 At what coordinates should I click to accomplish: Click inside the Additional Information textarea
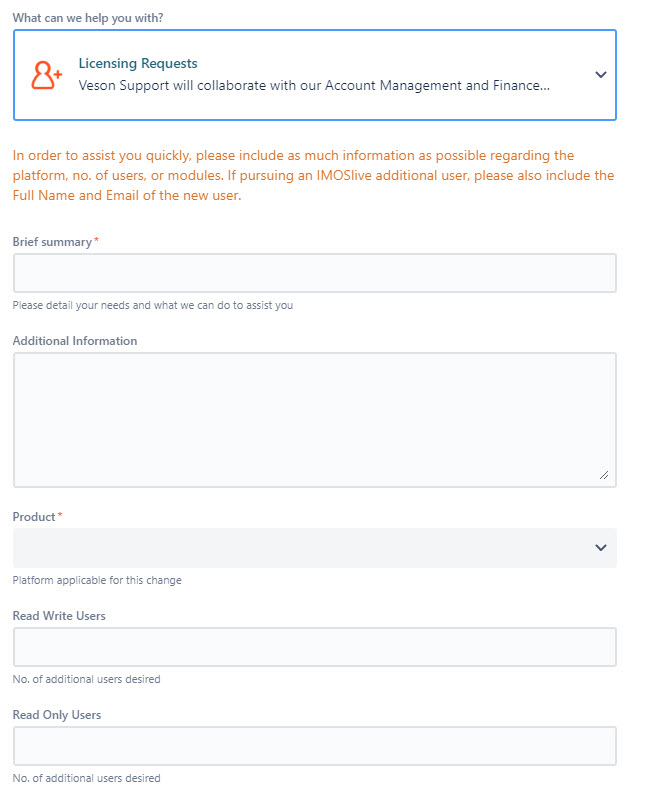click(314, 419)
